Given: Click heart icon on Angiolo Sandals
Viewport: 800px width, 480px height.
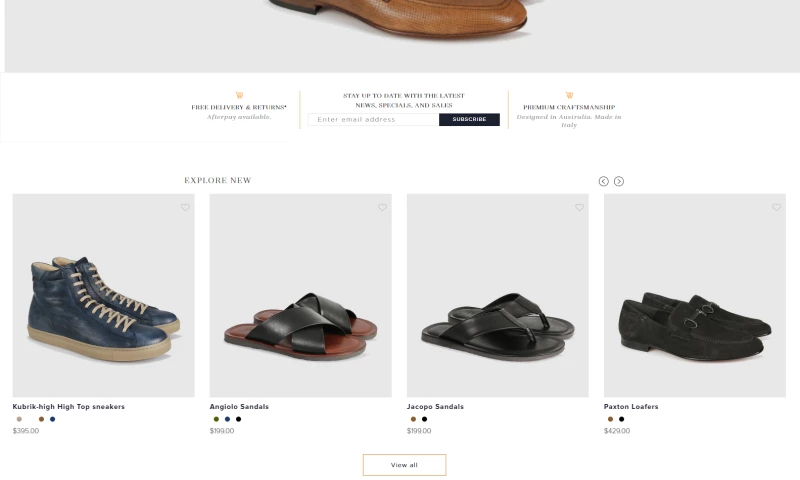Looking at the screenshot, I should [x=382, y=208].
